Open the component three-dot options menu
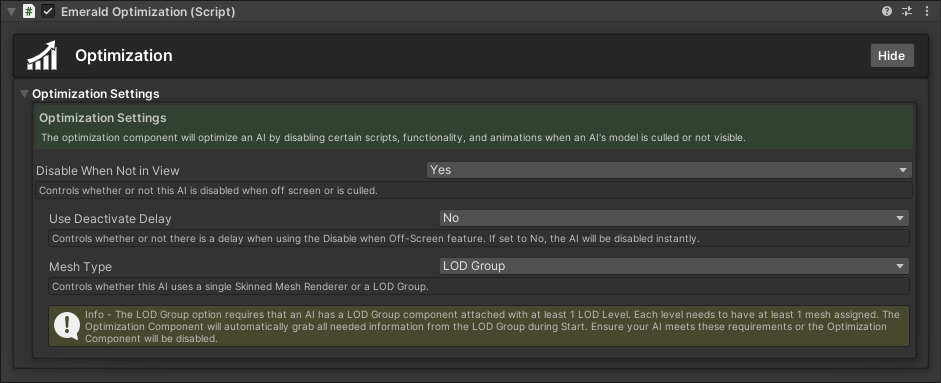Image resolution: width=941 pixels, height=383 pixels. (x=927, y=11)
